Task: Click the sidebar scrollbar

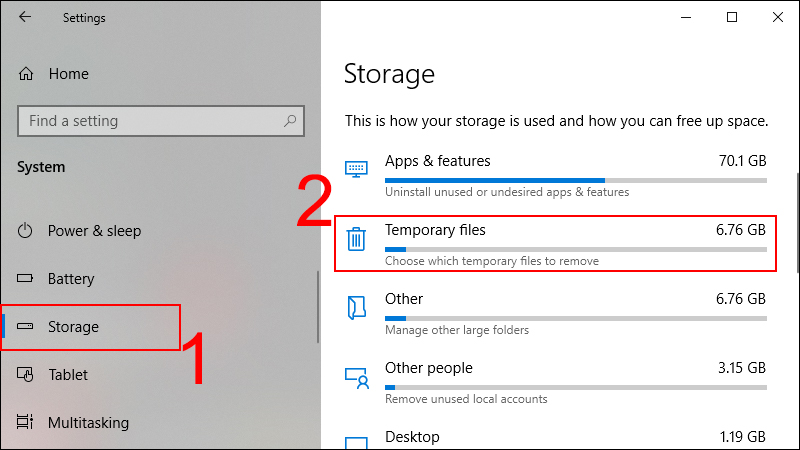Action: click(318, 307)
